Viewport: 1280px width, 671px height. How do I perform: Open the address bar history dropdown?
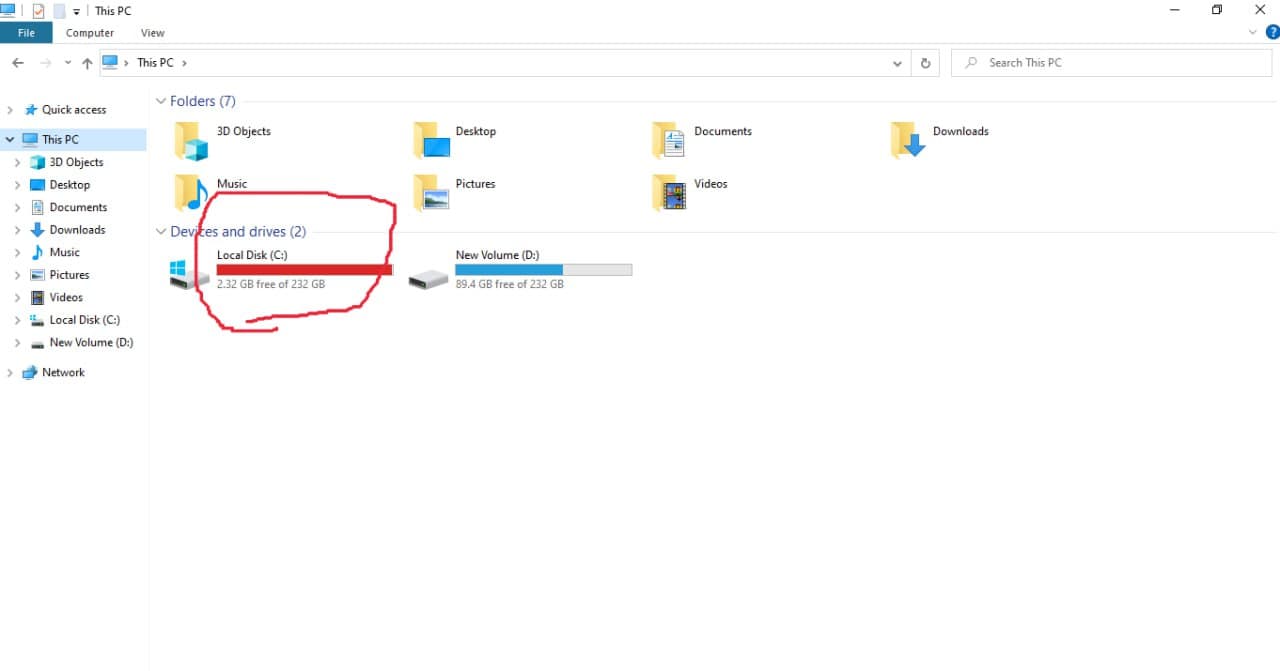click(897, 63)
